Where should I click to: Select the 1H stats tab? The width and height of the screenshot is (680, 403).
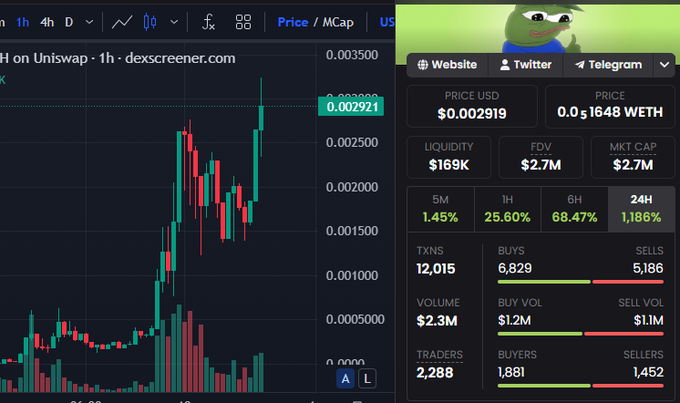[x=507, y=209]
